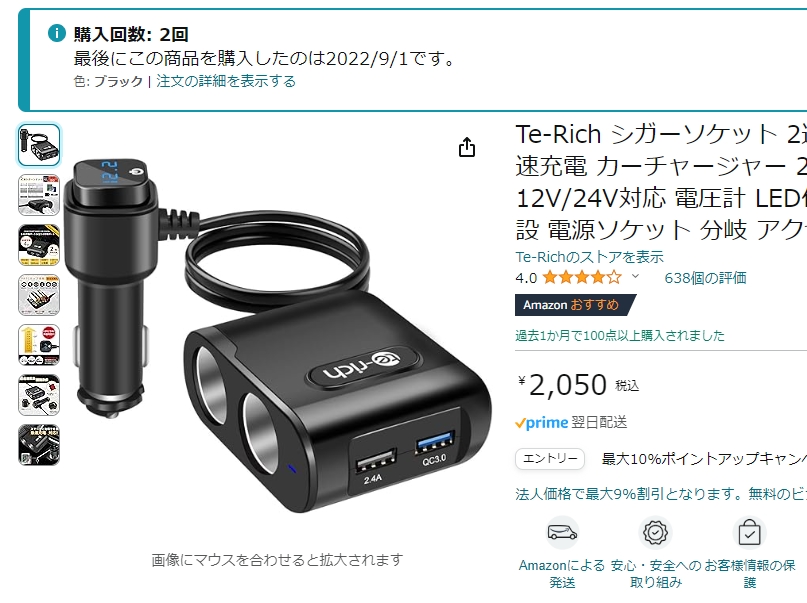Screen dimensions: 807x603
Task: Click the Amazon delivery truck icon
Action: (562, 532)
